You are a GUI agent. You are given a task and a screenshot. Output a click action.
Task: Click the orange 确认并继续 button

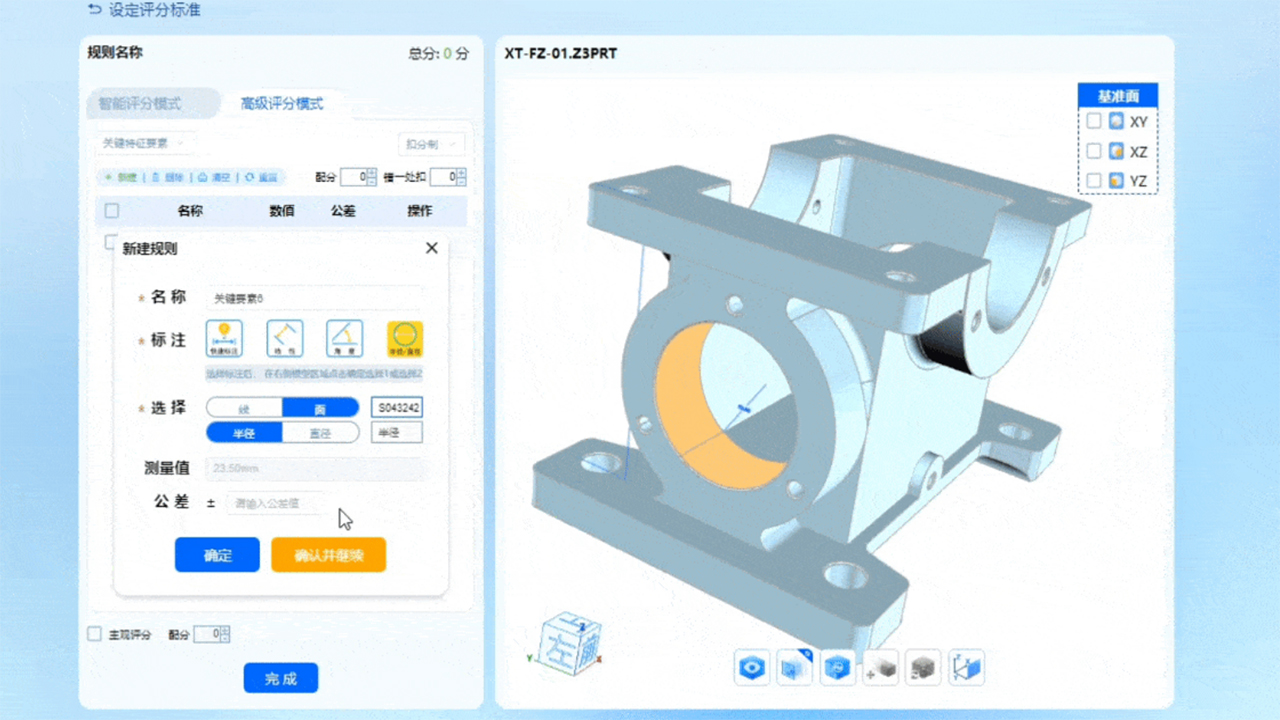coord(328,555)
